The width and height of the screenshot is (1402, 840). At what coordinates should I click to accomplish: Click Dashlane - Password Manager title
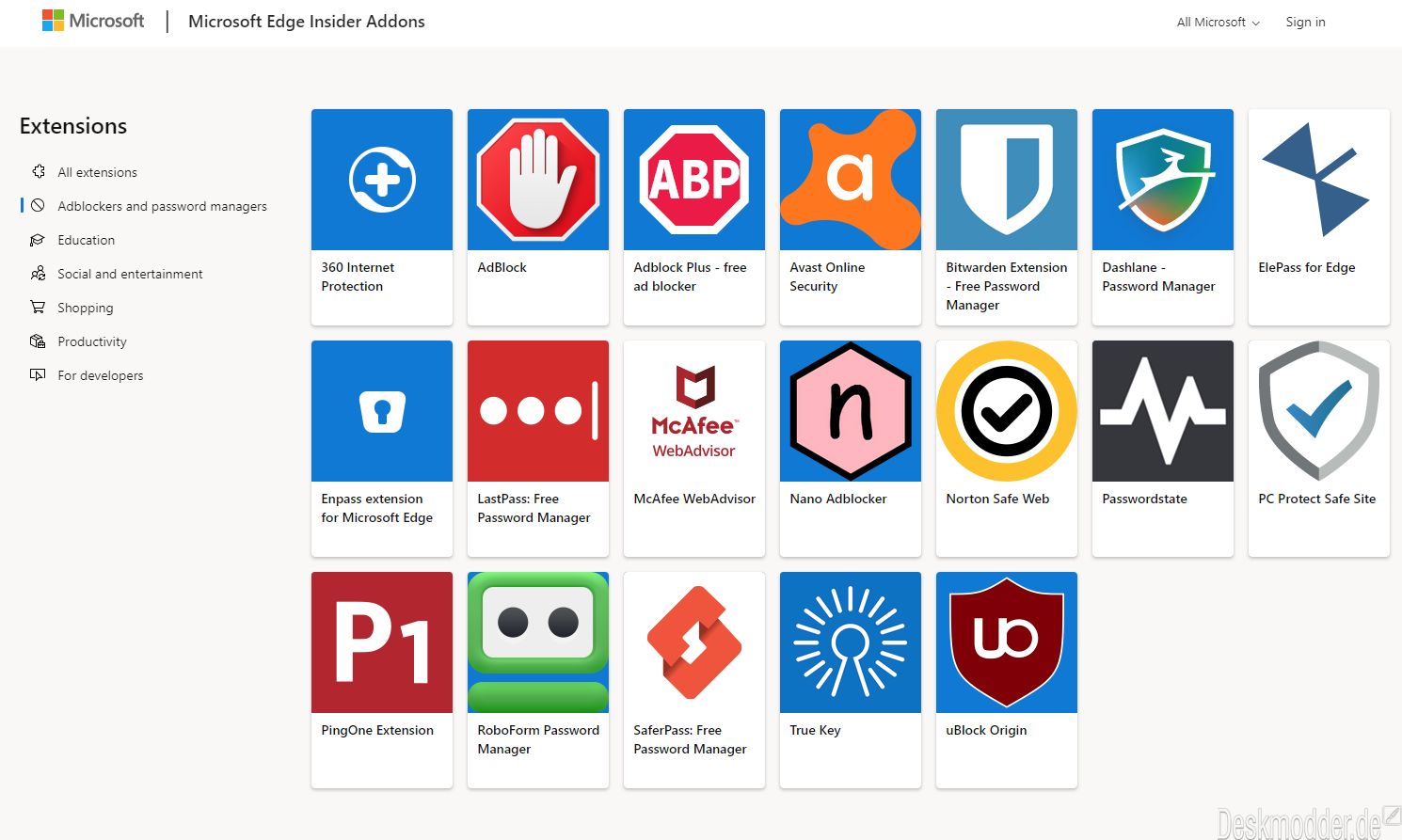point(1158,277)
